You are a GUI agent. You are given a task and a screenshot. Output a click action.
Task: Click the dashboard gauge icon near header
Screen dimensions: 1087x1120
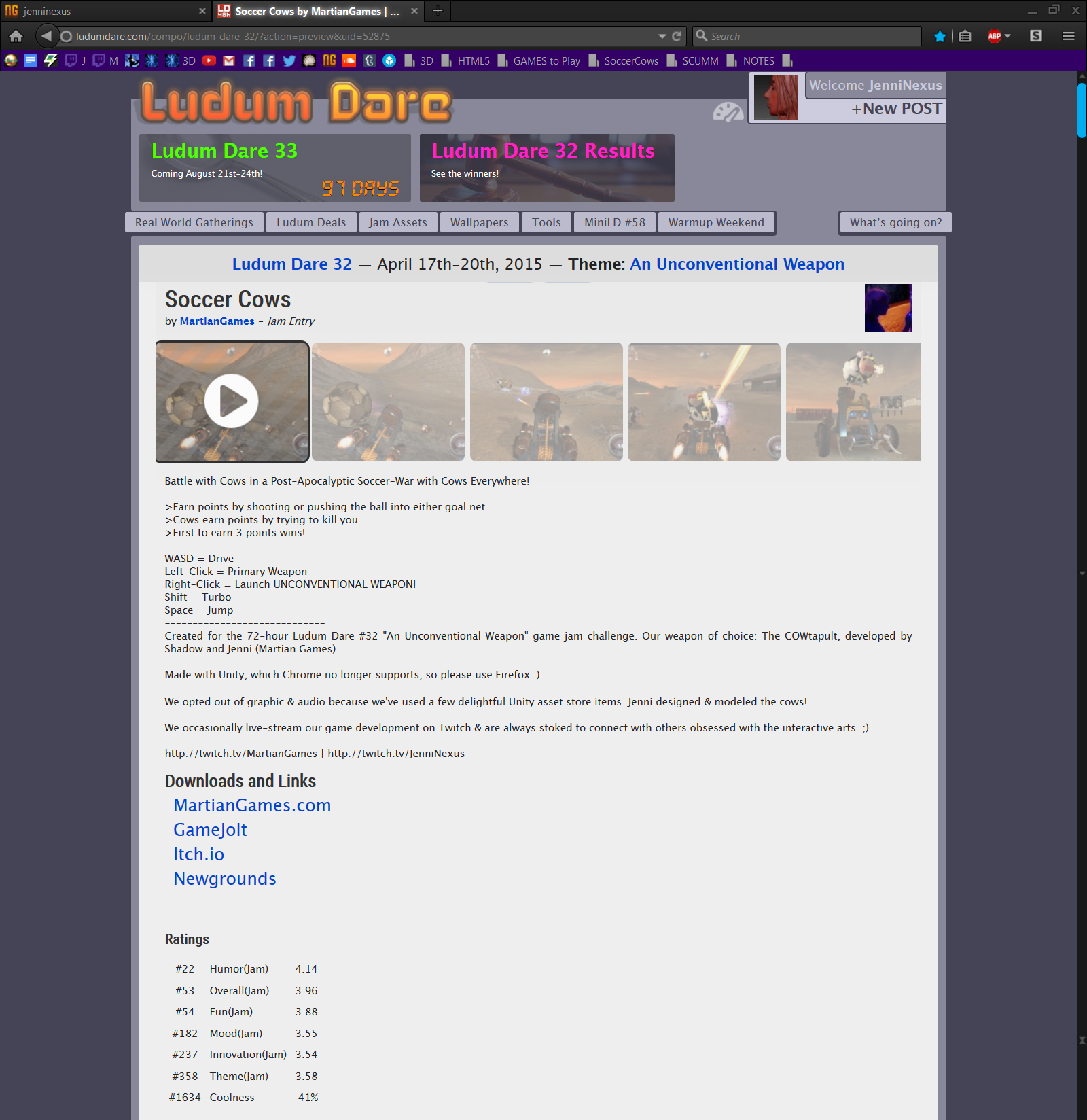click(x=728, y=112)
